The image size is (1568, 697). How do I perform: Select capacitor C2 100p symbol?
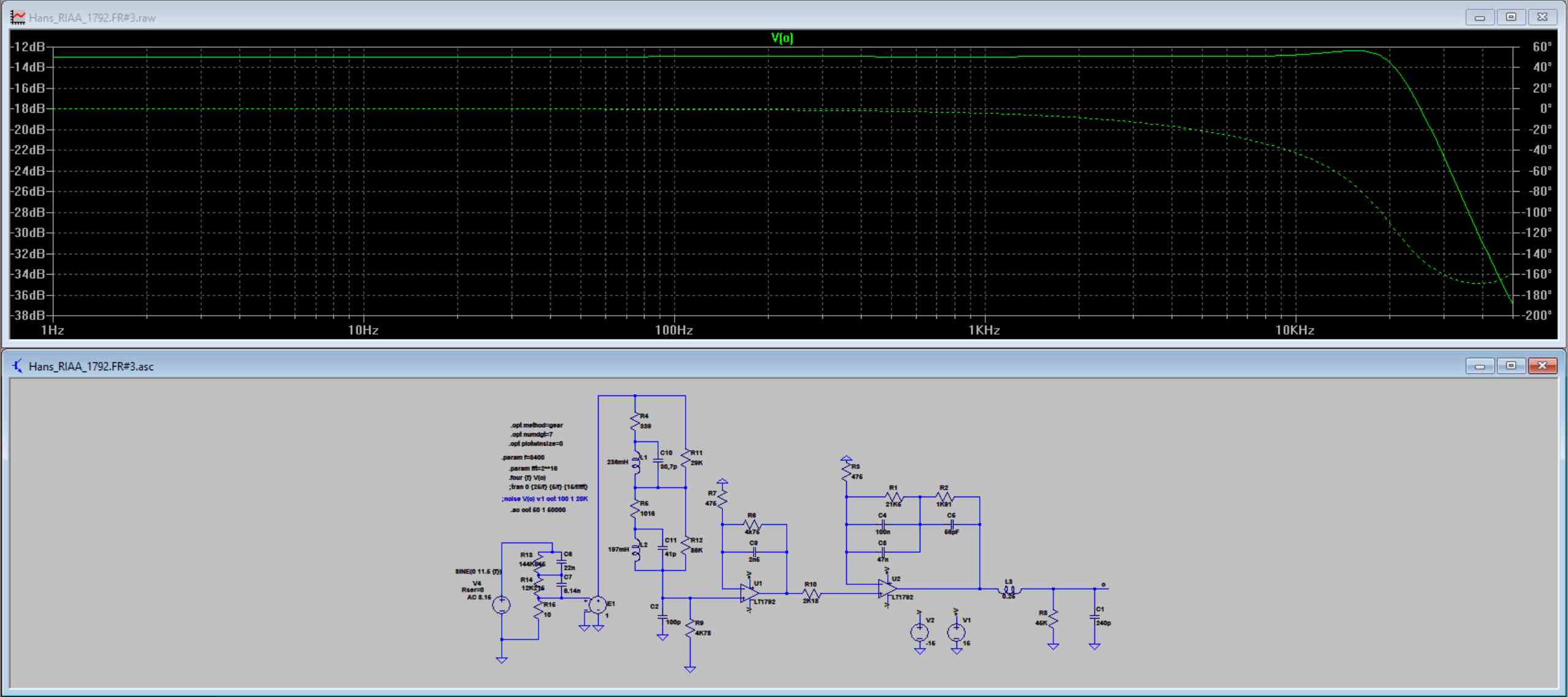[662, 617]
